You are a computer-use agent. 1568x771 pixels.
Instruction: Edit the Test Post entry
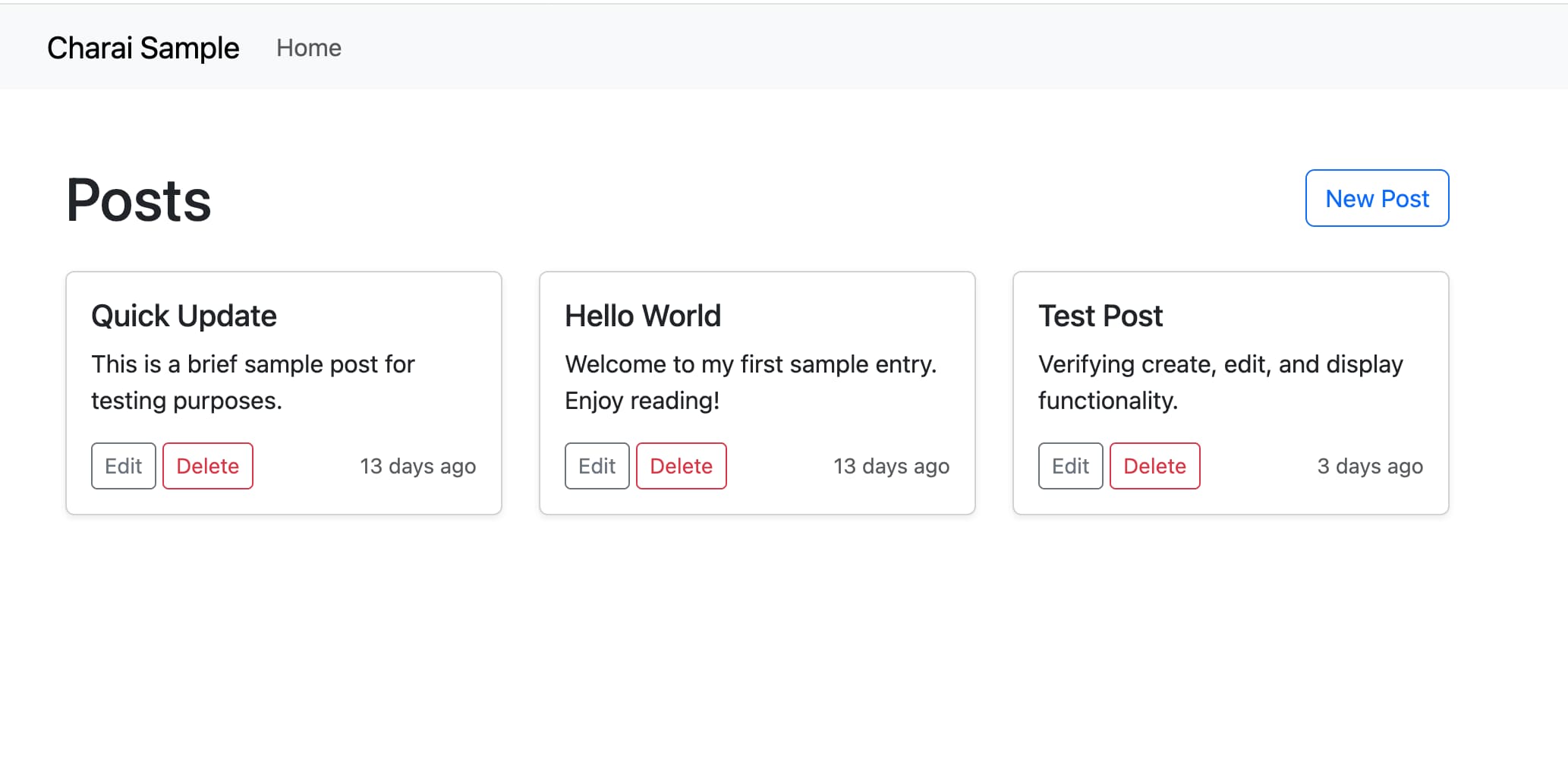1071,466
